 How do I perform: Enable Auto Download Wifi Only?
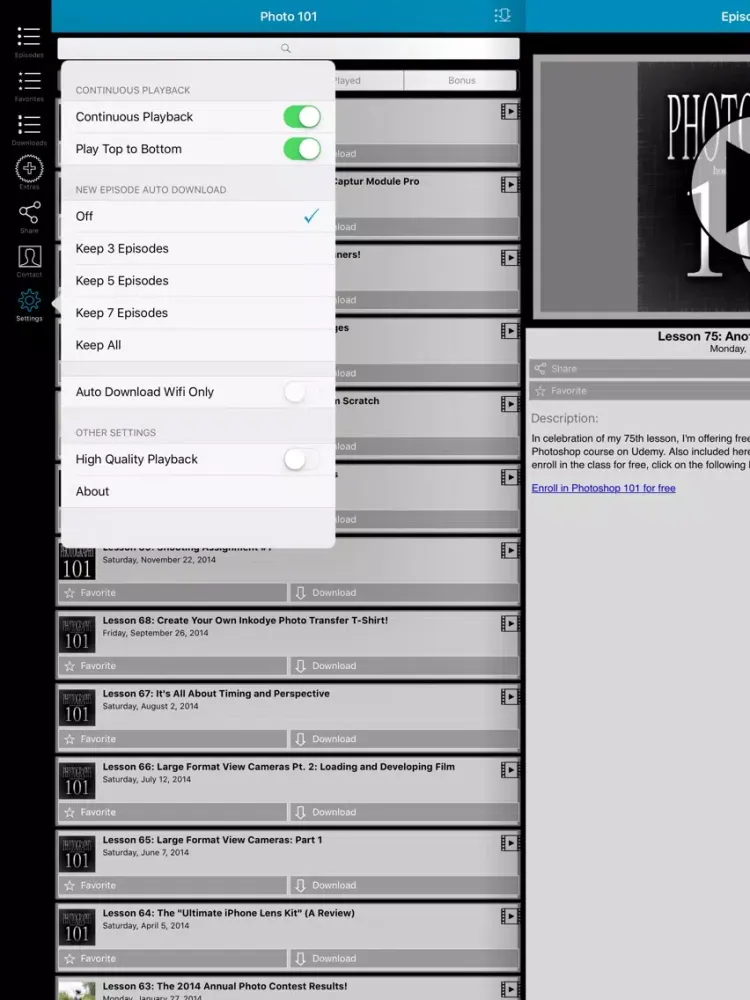click(x=301, y=392)
